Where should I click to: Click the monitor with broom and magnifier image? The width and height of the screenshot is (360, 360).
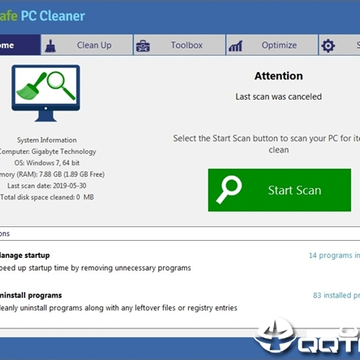tap(46, 93)
